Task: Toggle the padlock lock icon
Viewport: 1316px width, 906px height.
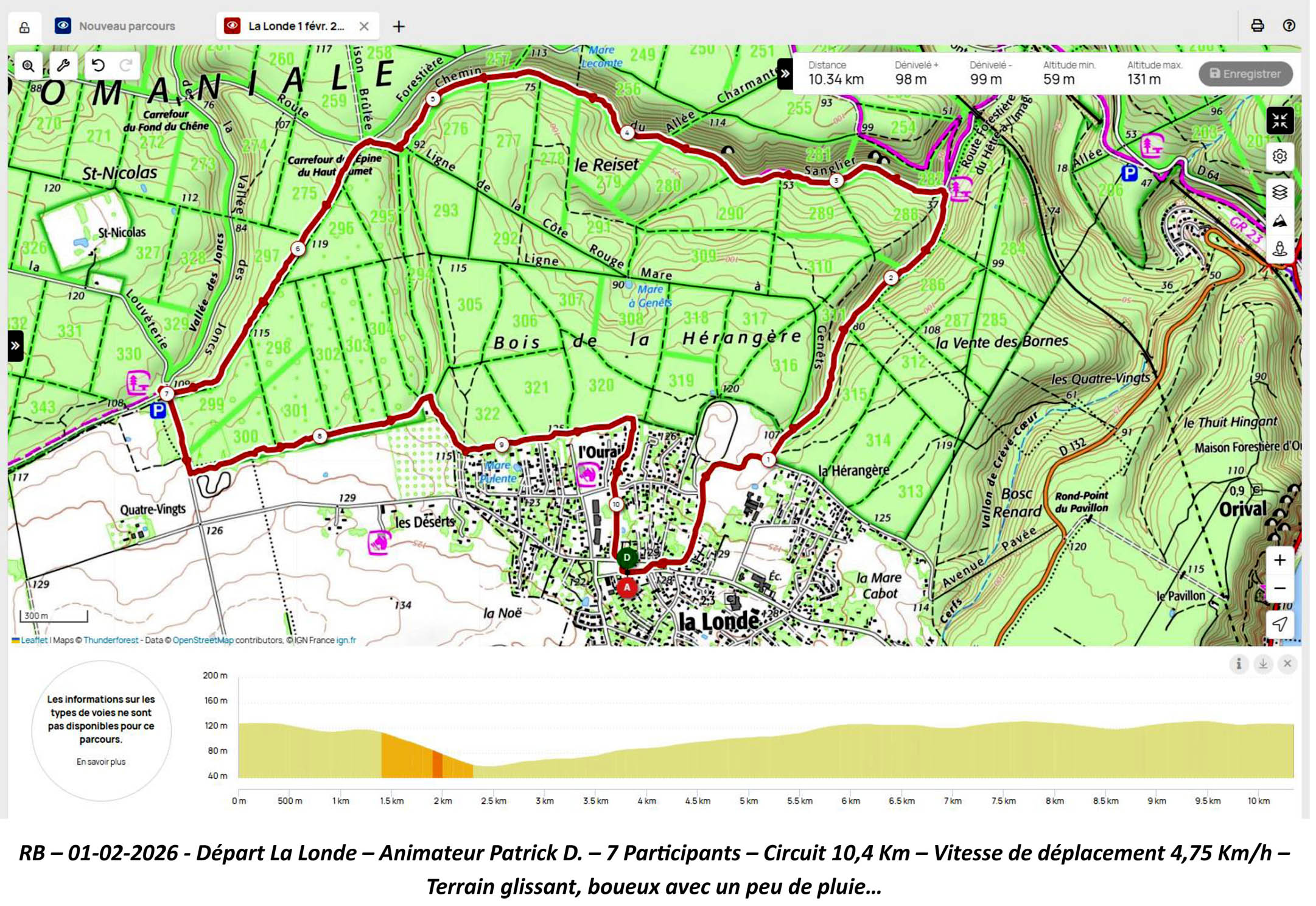Action: point(24,27)
